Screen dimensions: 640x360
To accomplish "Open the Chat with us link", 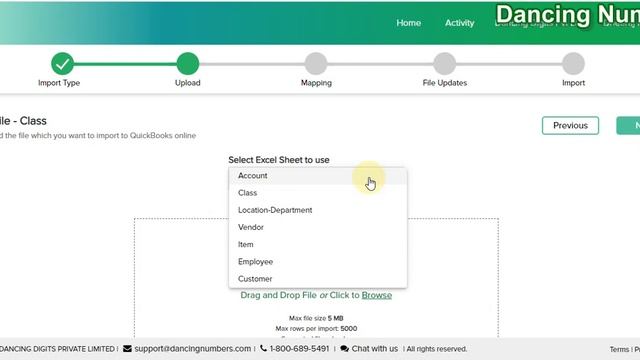I will point(375,349).
